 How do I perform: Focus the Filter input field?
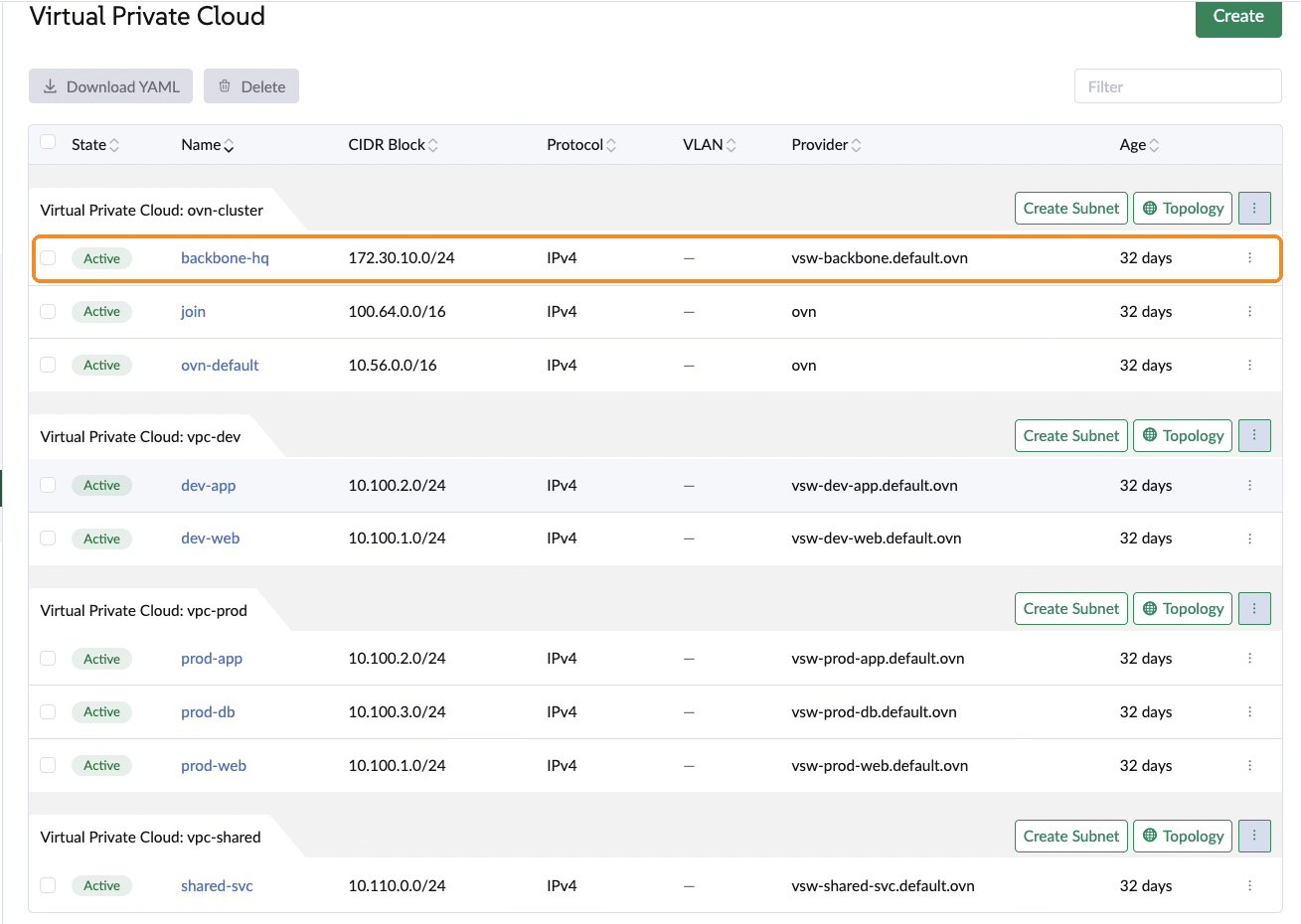point(1178,86)
